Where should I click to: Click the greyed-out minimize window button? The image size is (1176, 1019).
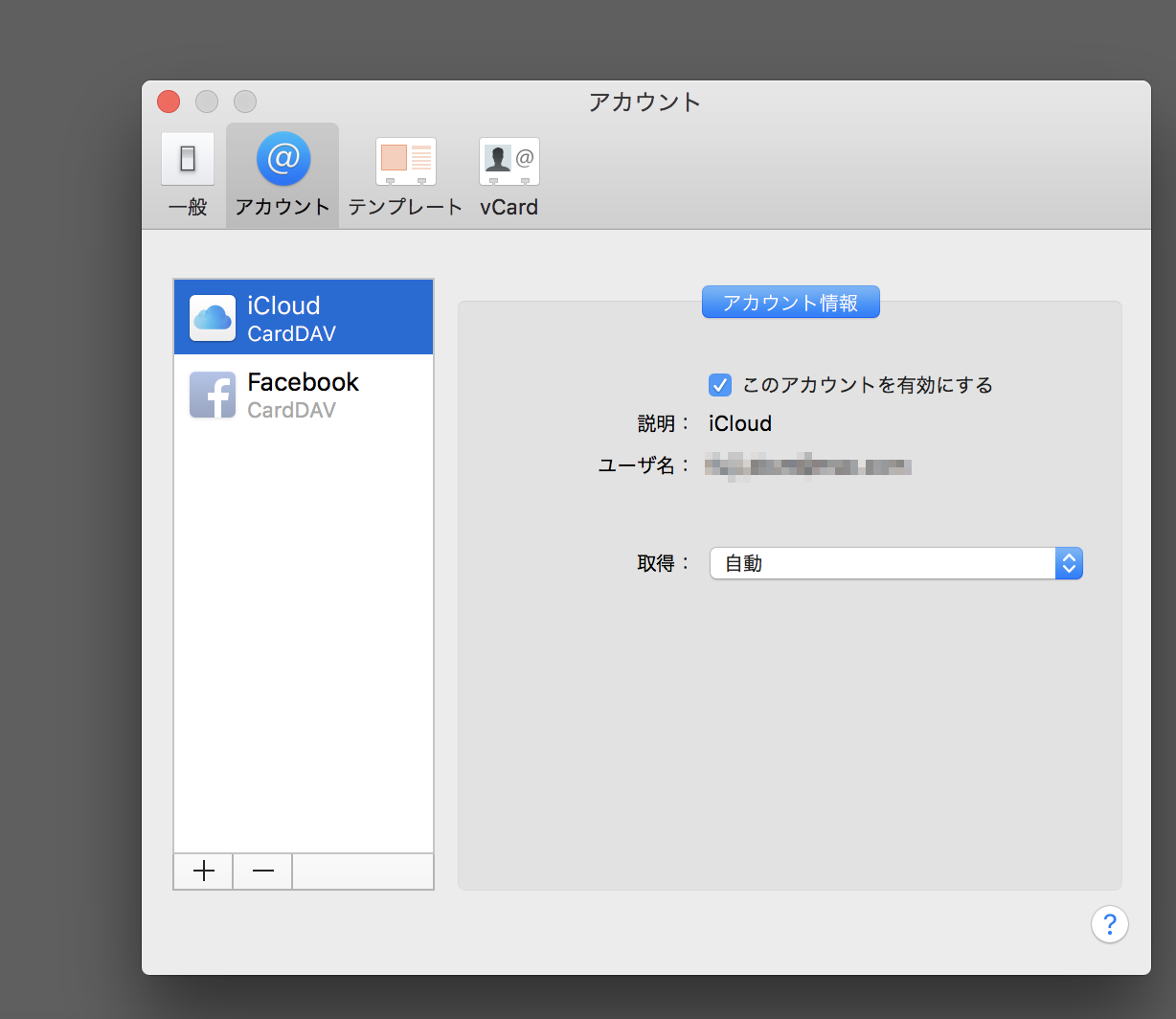point(207,102)
